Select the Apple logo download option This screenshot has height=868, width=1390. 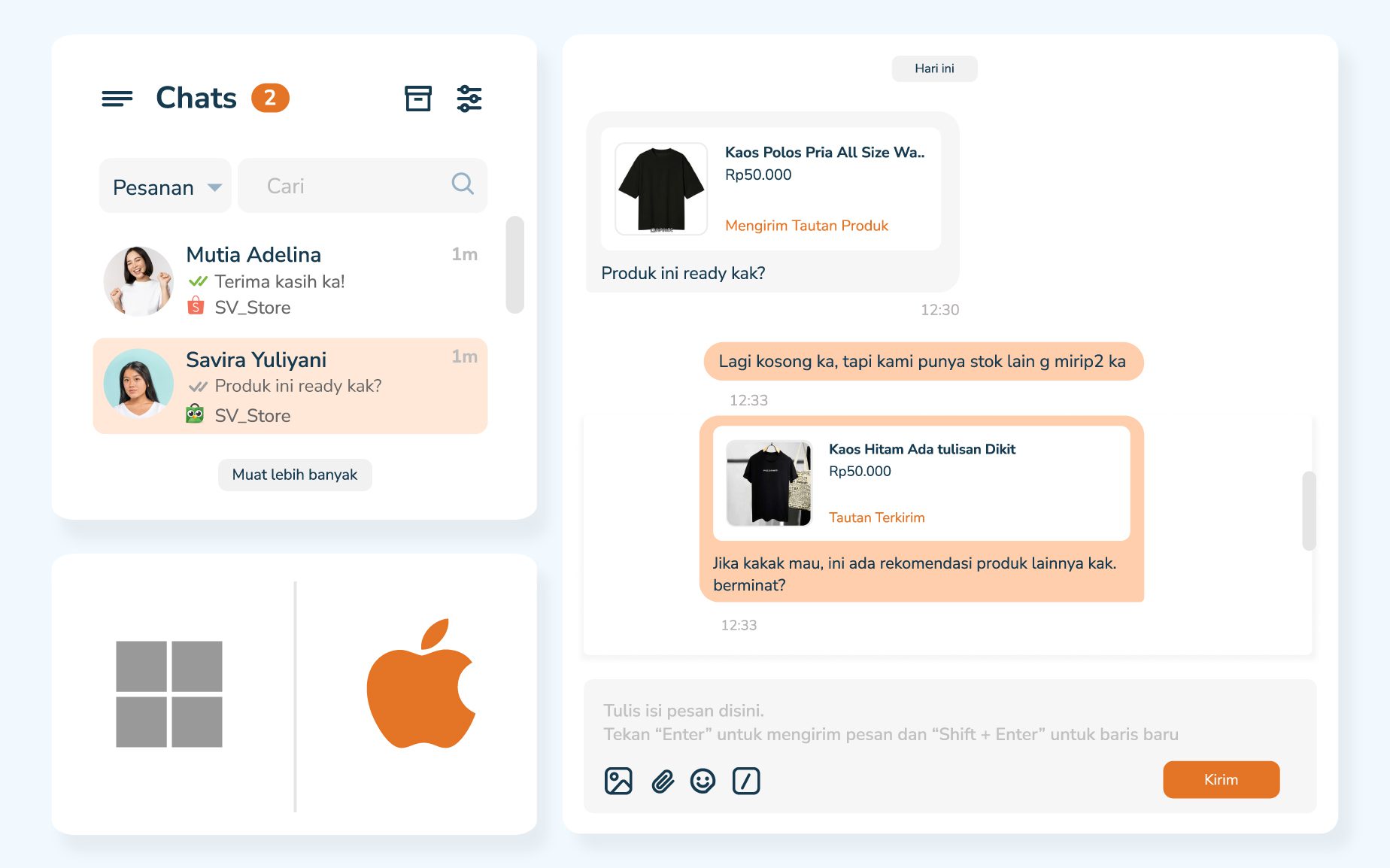point(420,684)
